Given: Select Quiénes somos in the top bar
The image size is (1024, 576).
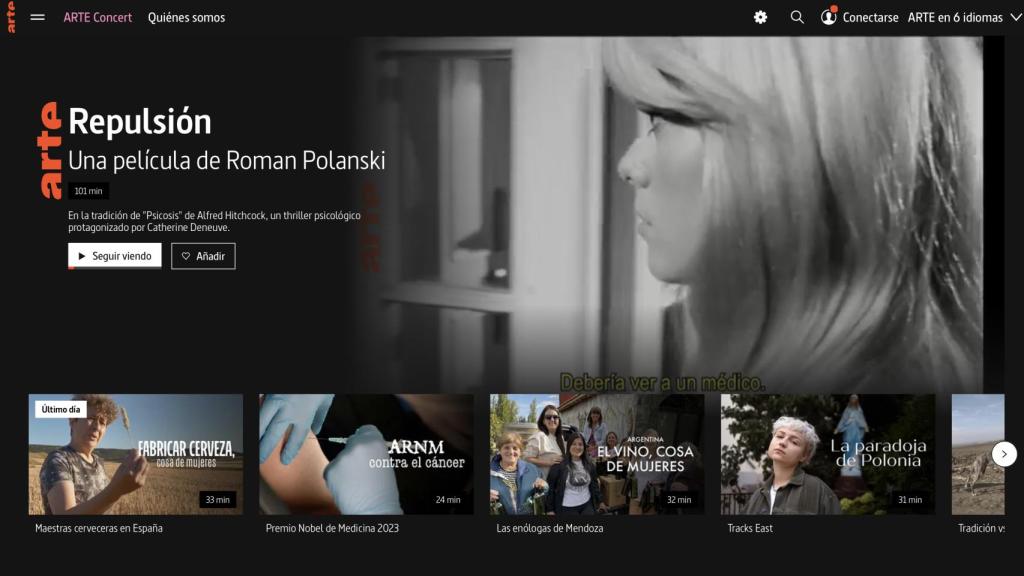Looking at the screenshot, I should 187,17.
